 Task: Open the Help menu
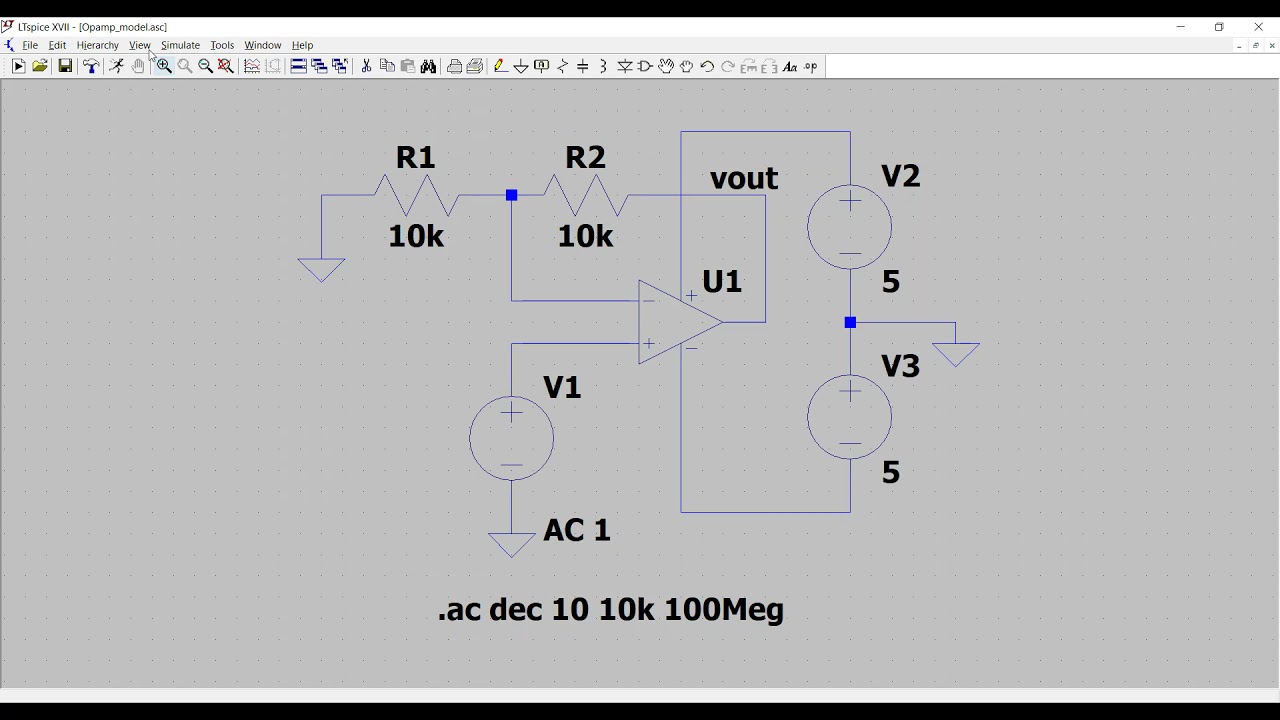pos(302,45)
